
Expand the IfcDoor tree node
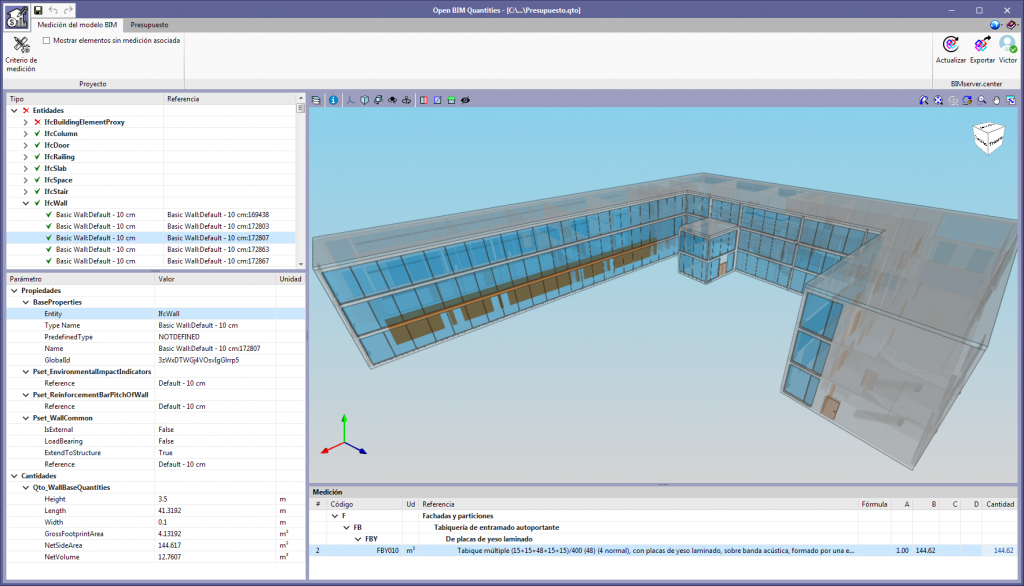pos(25,145)
